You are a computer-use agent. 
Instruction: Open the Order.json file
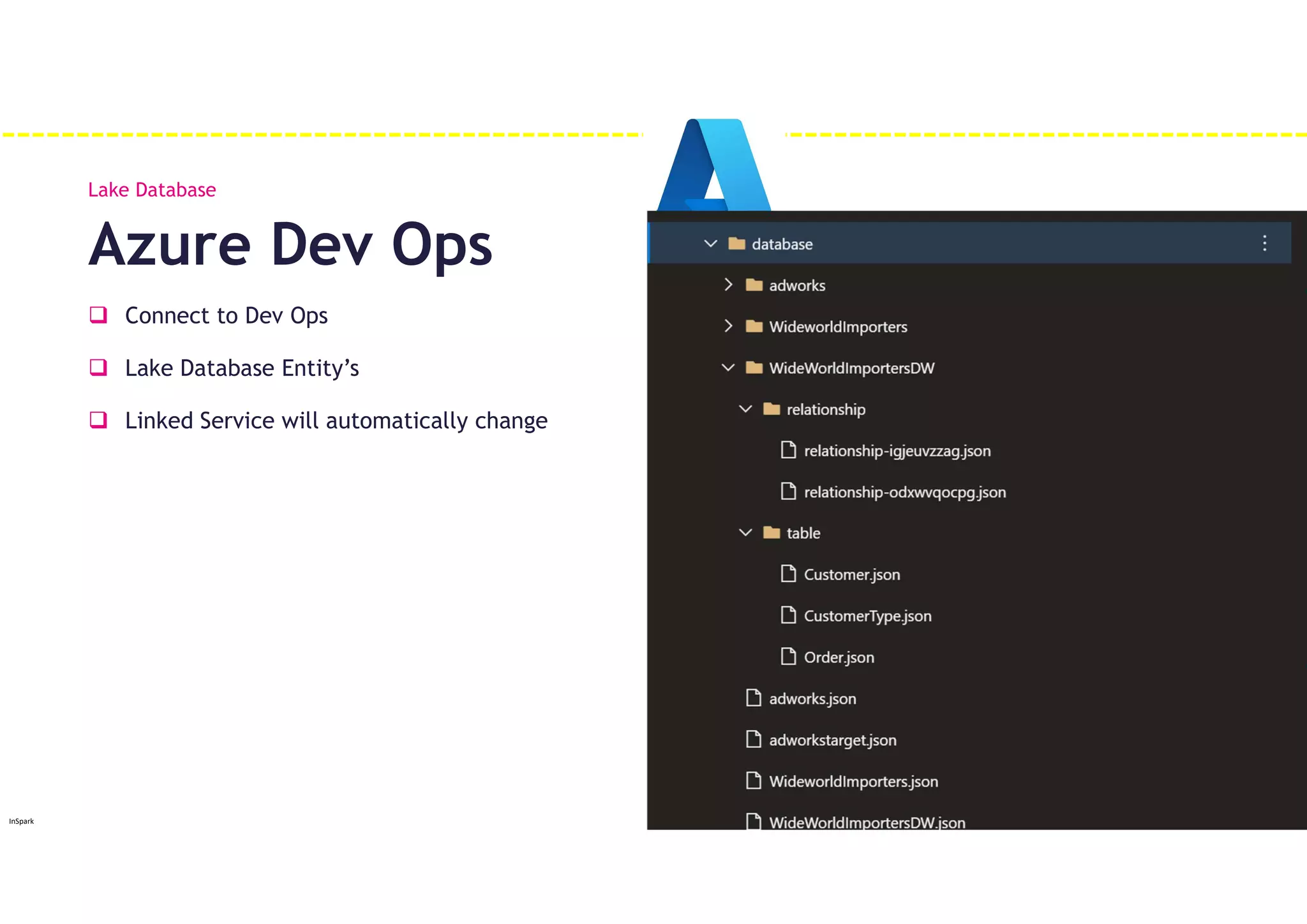839,657
